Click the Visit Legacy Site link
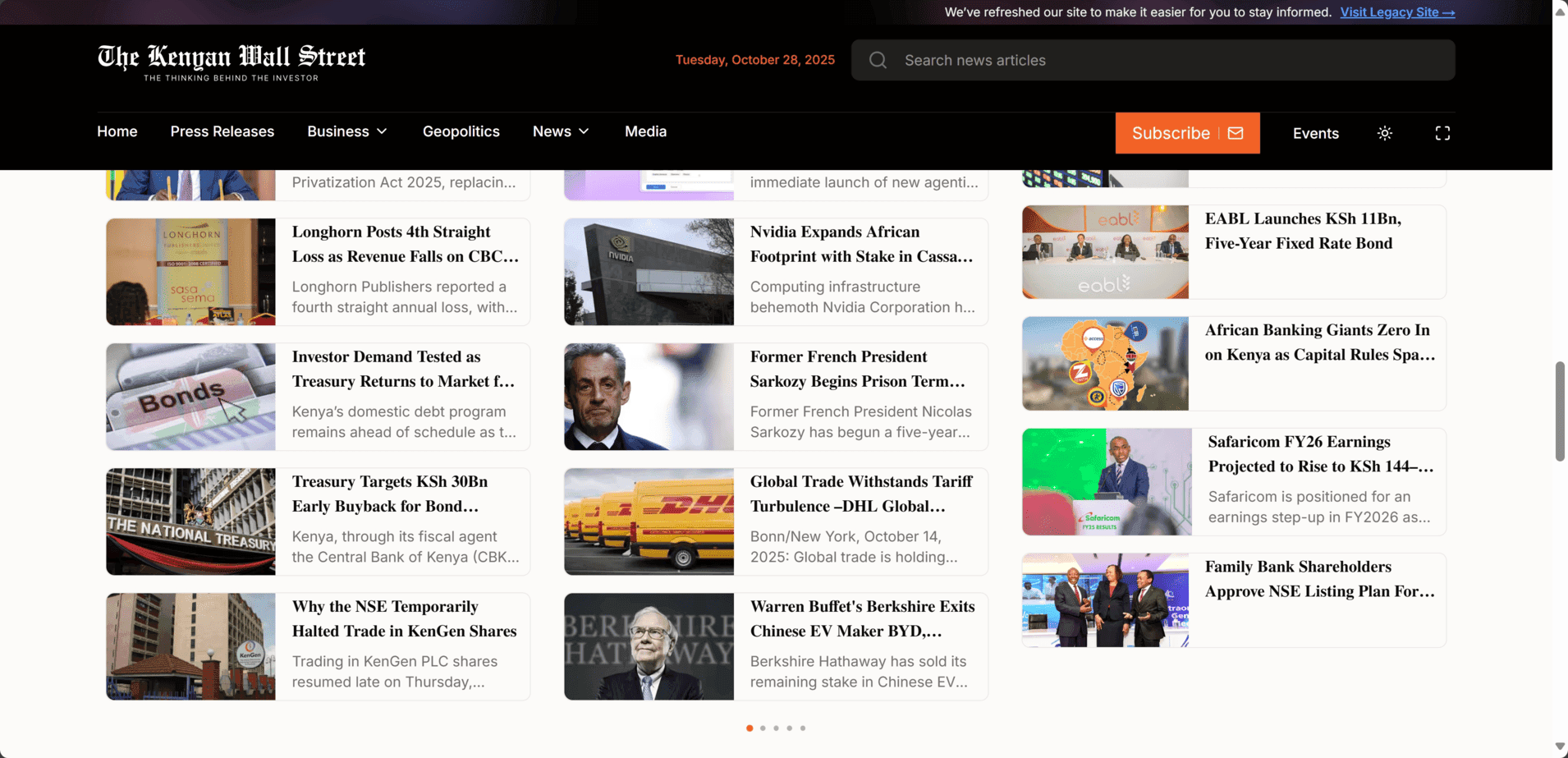Screen dimensions: 1568x758 (x=1397, y=12)
